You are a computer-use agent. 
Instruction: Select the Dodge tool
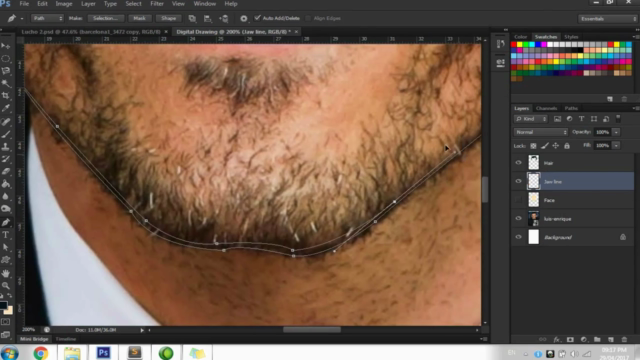tap(6, 209)
